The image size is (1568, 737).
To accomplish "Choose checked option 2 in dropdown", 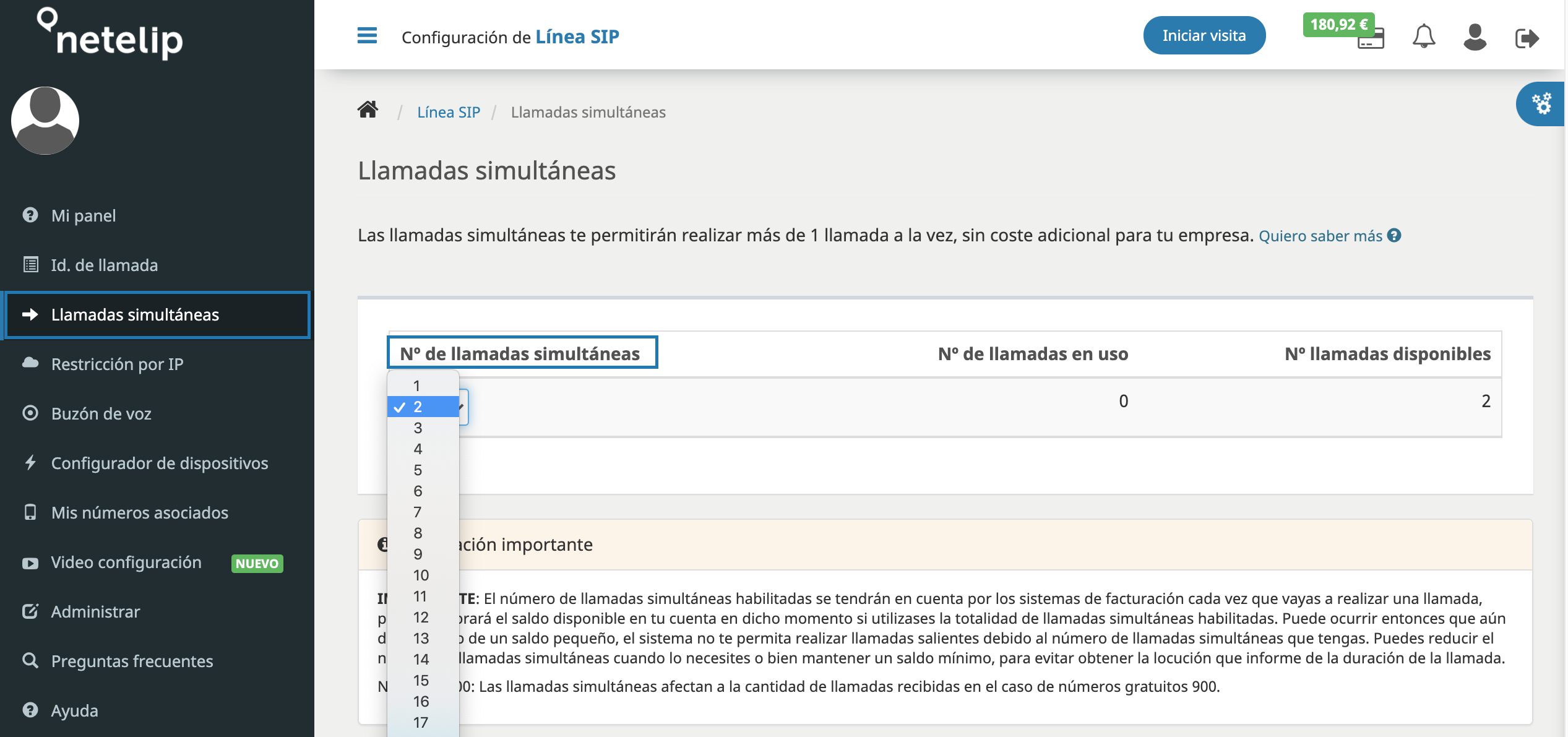I will coord(423,407).
